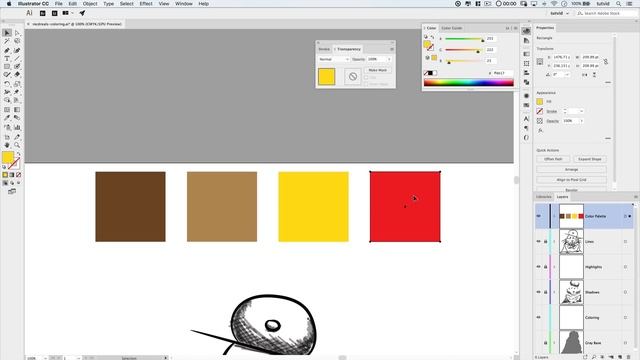
Task: Click the Search Adobe Stock field
Action: 605,13
